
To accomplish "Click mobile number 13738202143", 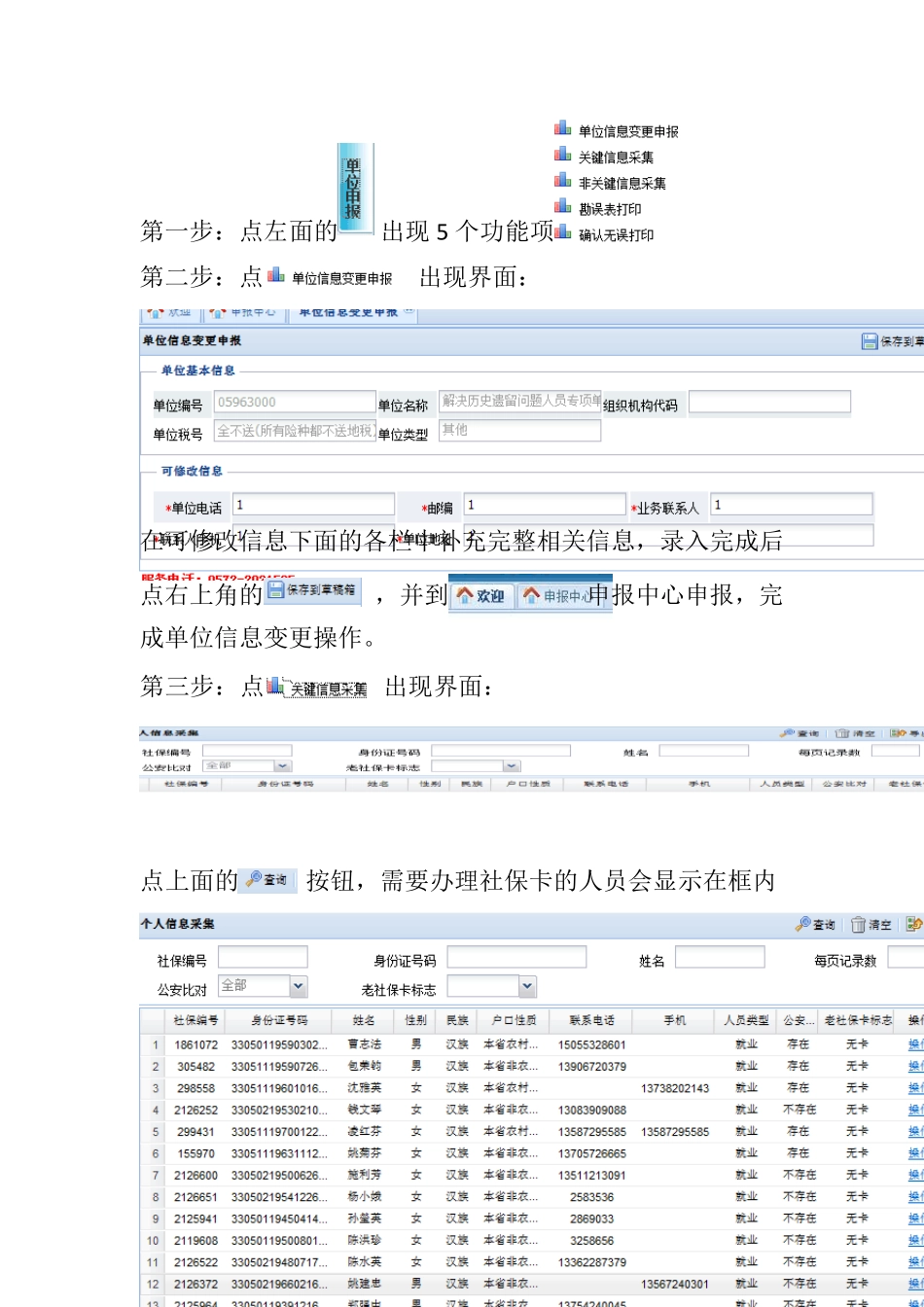I will (x=675, y=1088).
